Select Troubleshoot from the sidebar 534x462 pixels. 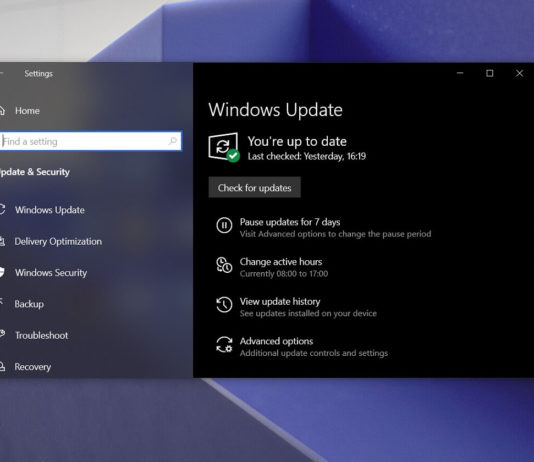click(42, 335)
